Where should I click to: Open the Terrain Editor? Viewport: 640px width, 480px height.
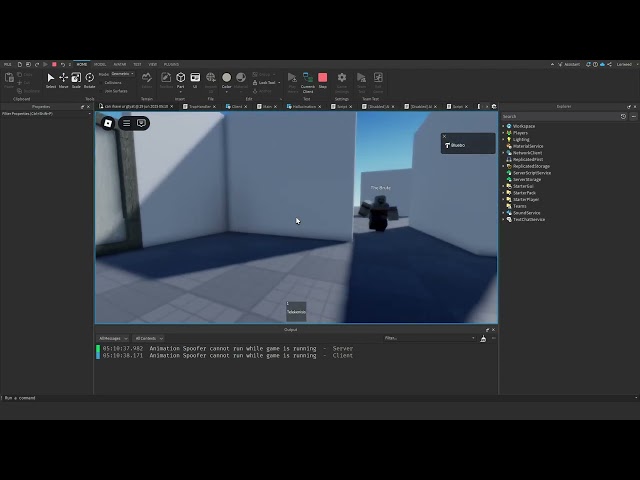[147, 80]
